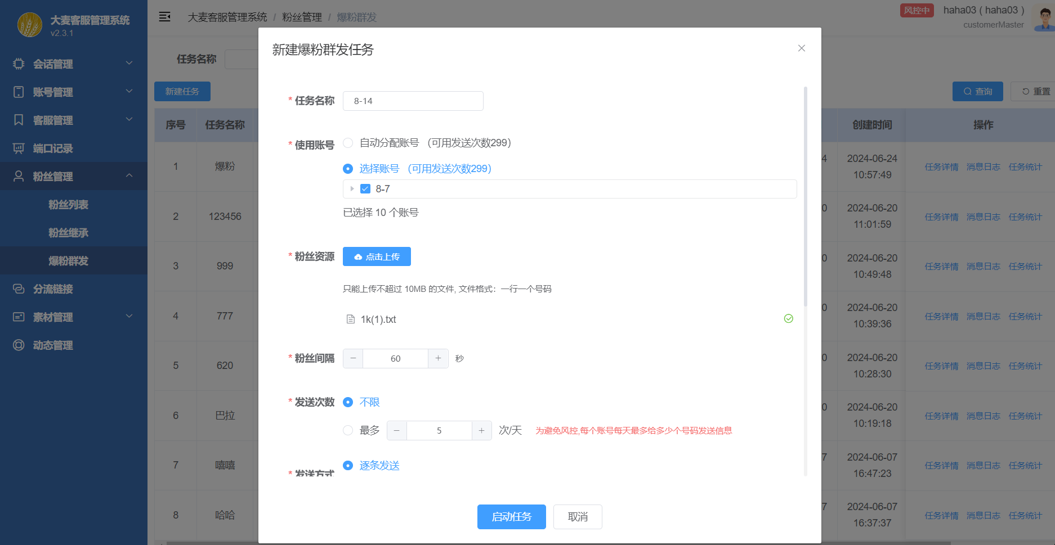
Task: Click the 粉丝管理 person icon
Action: pos(20,176)
